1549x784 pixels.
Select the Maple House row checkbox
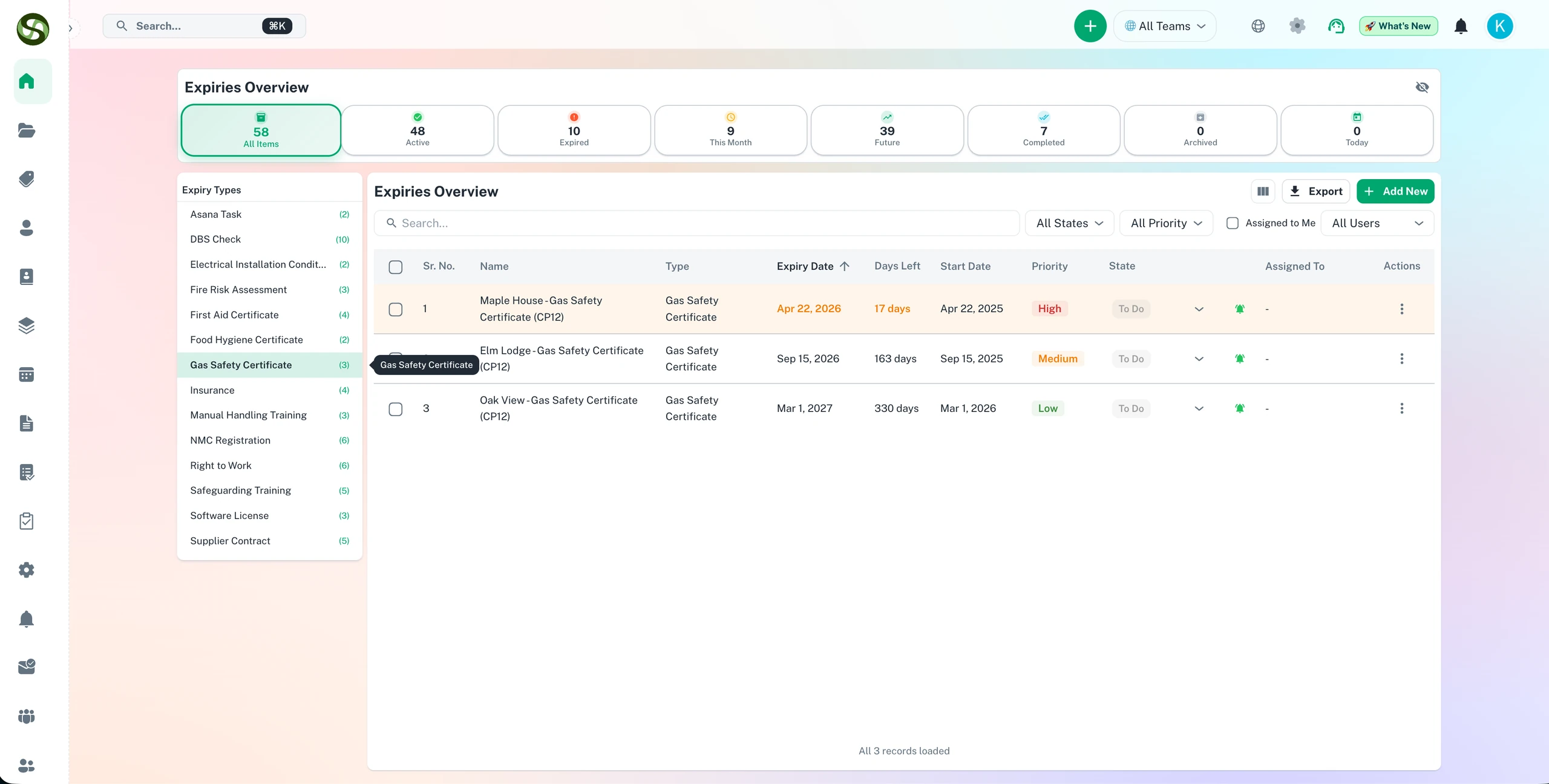point(396,309)
